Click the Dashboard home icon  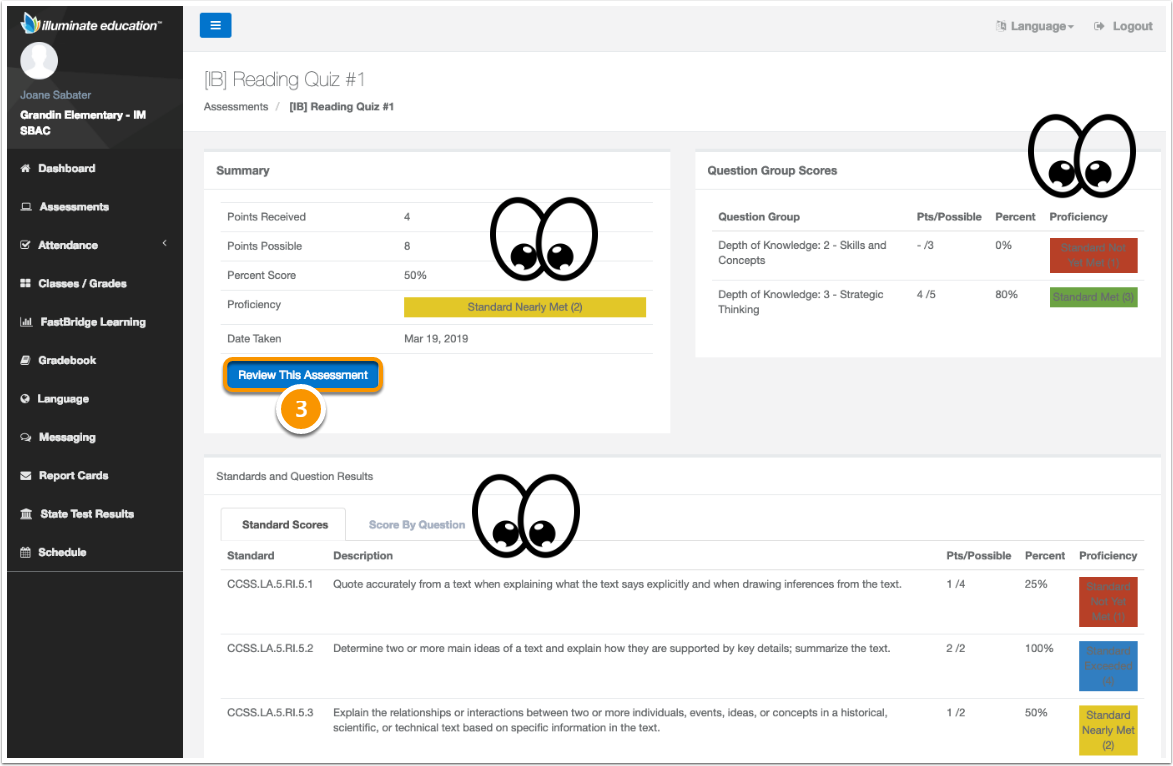pyautogui.click(x=25, y=168)
